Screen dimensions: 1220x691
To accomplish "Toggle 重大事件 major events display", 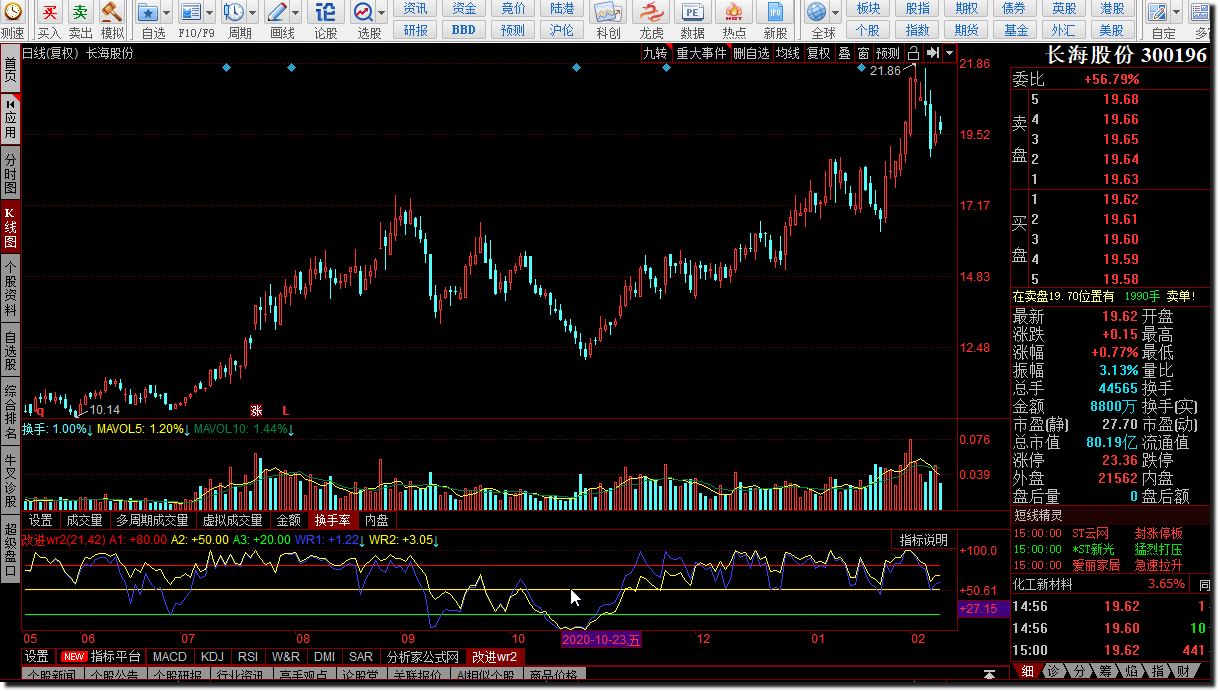I will coord(701,53).
